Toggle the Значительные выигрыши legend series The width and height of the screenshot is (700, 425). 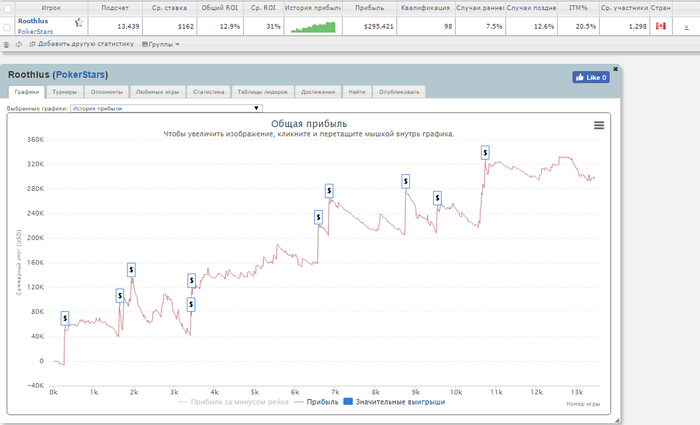(x=394, y=402)
